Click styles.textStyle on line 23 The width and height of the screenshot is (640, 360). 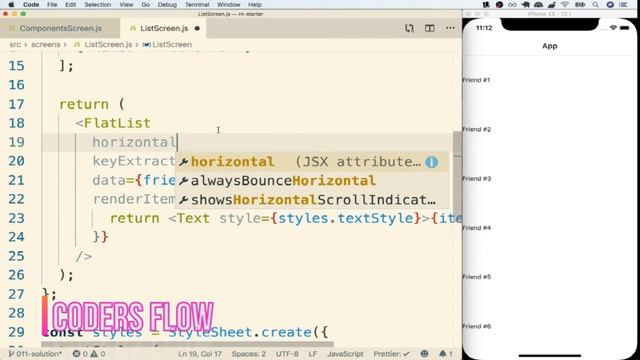click(345, 218)
